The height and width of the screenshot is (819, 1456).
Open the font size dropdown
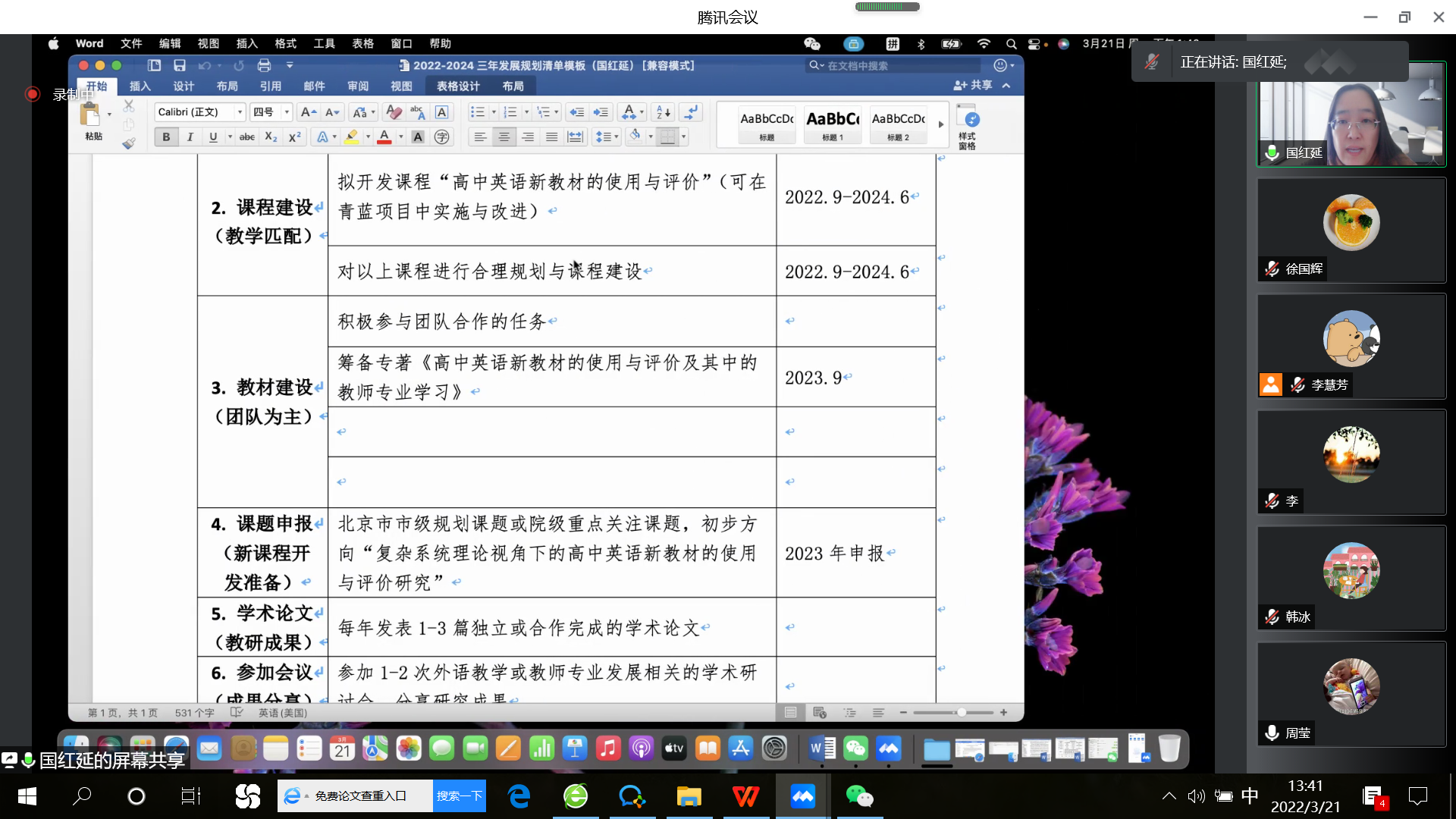click(x=286, y=112)
